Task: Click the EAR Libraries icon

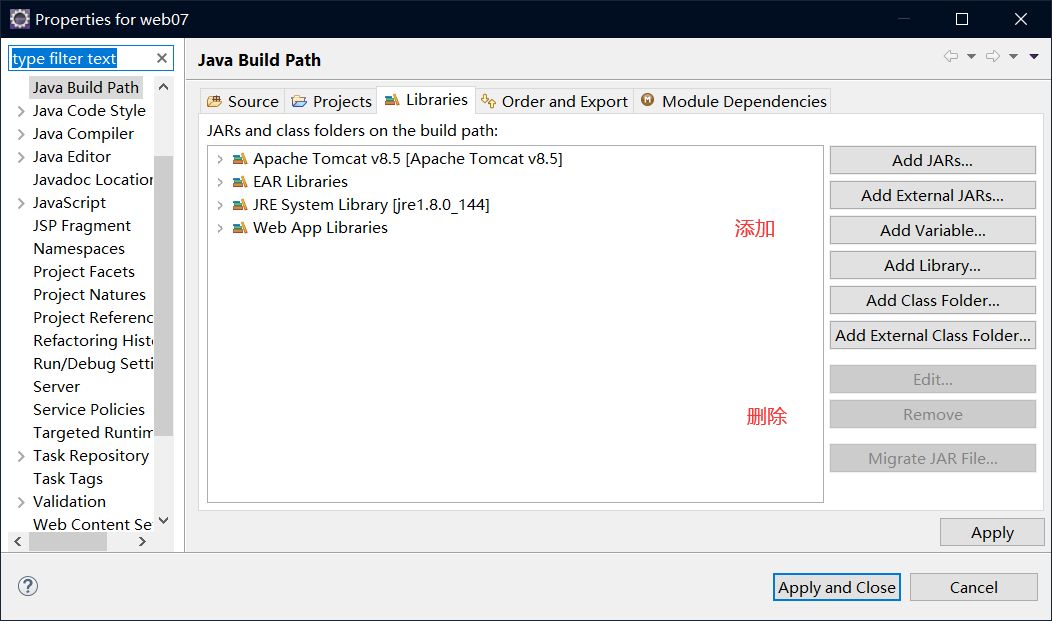Action: tap(239, 182)
